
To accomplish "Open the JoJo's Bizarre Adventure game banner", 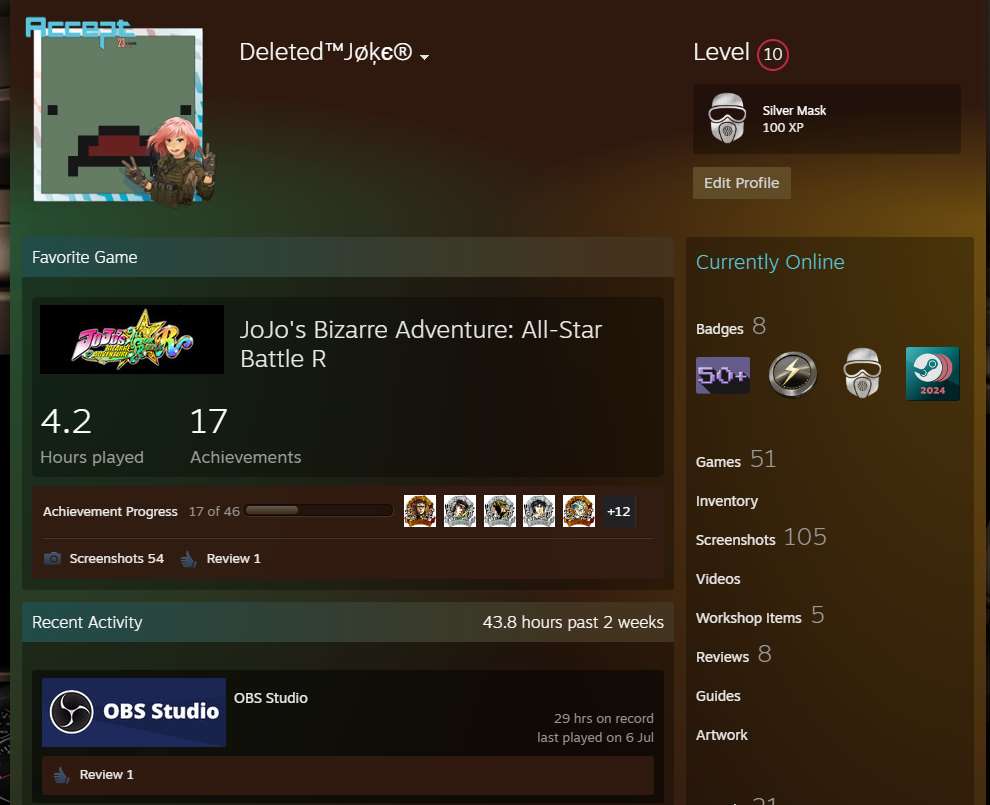I will click(x=132, y=340).
